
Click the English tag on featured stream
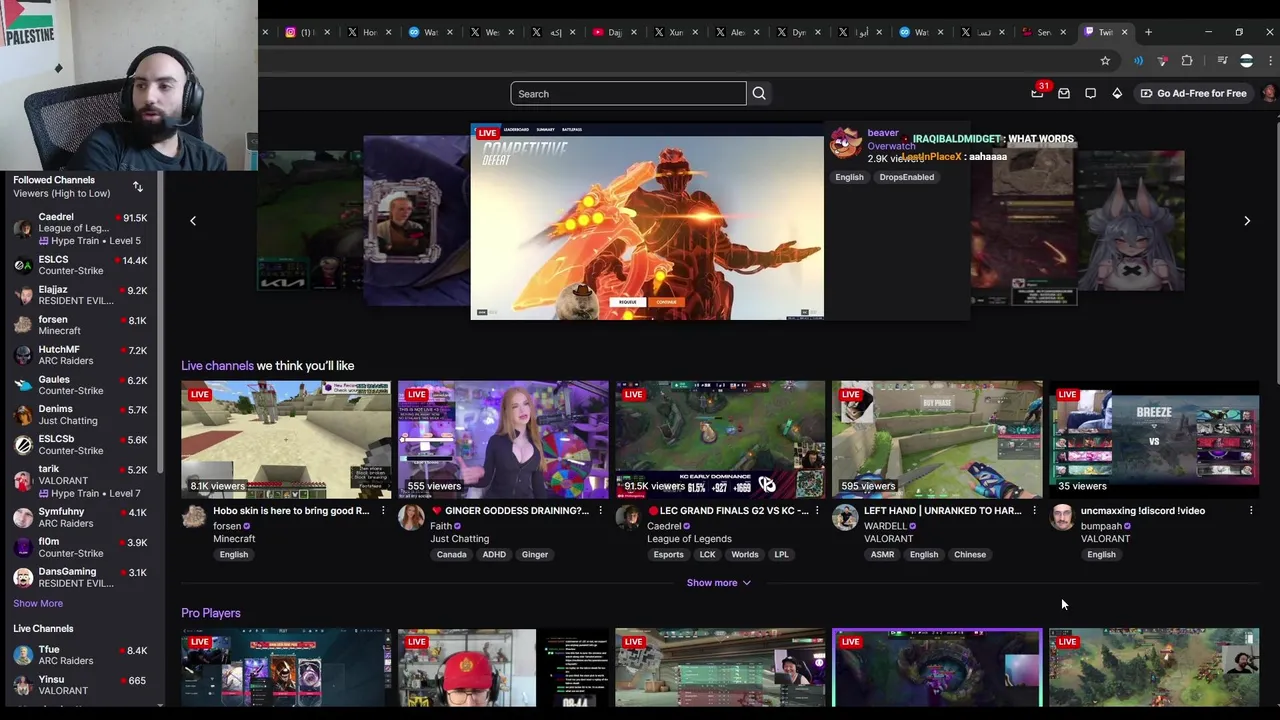coord(849,177)
